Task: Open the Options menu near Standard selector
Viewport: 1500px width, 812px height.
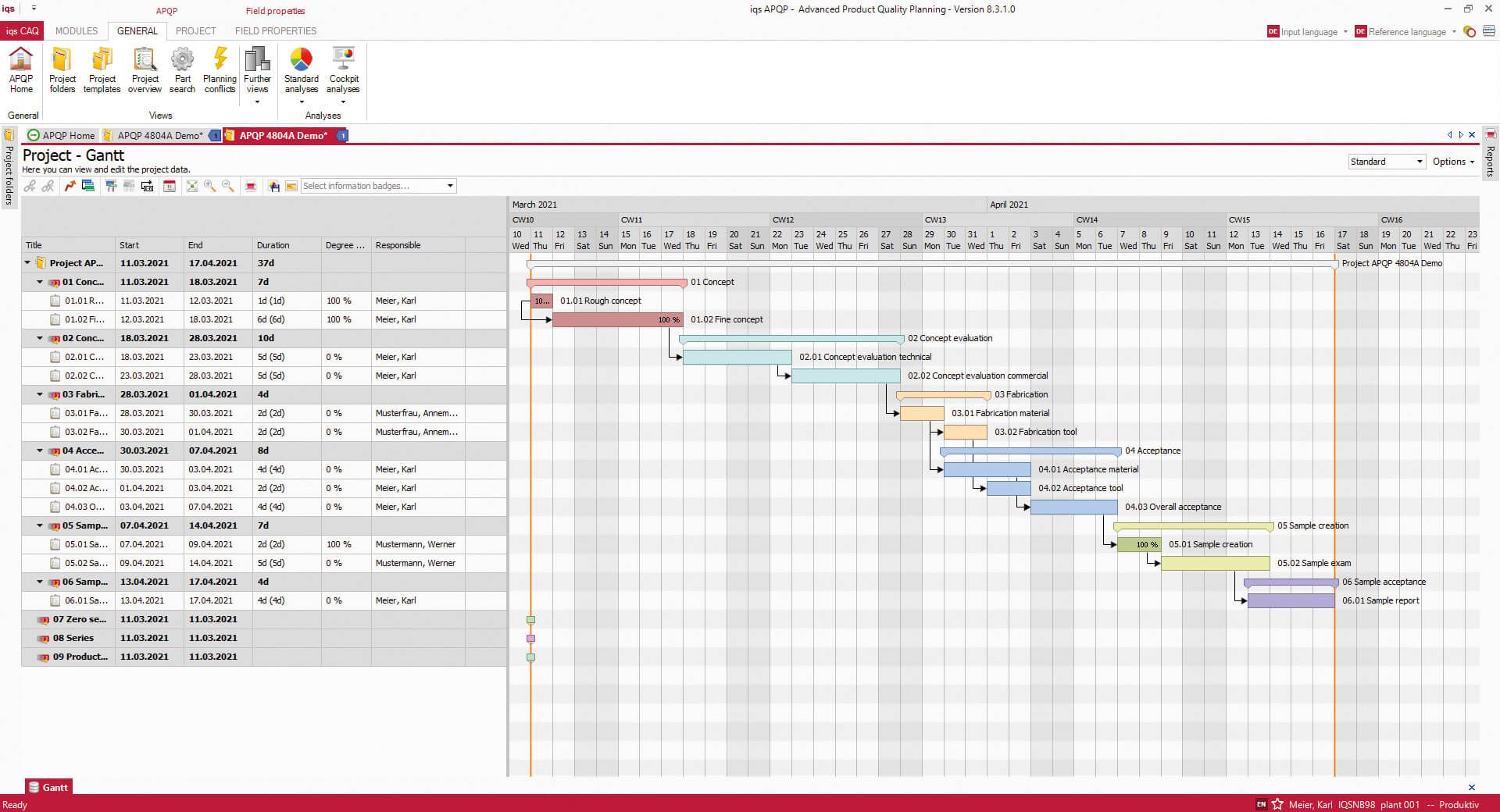Action: [1452, 162]
